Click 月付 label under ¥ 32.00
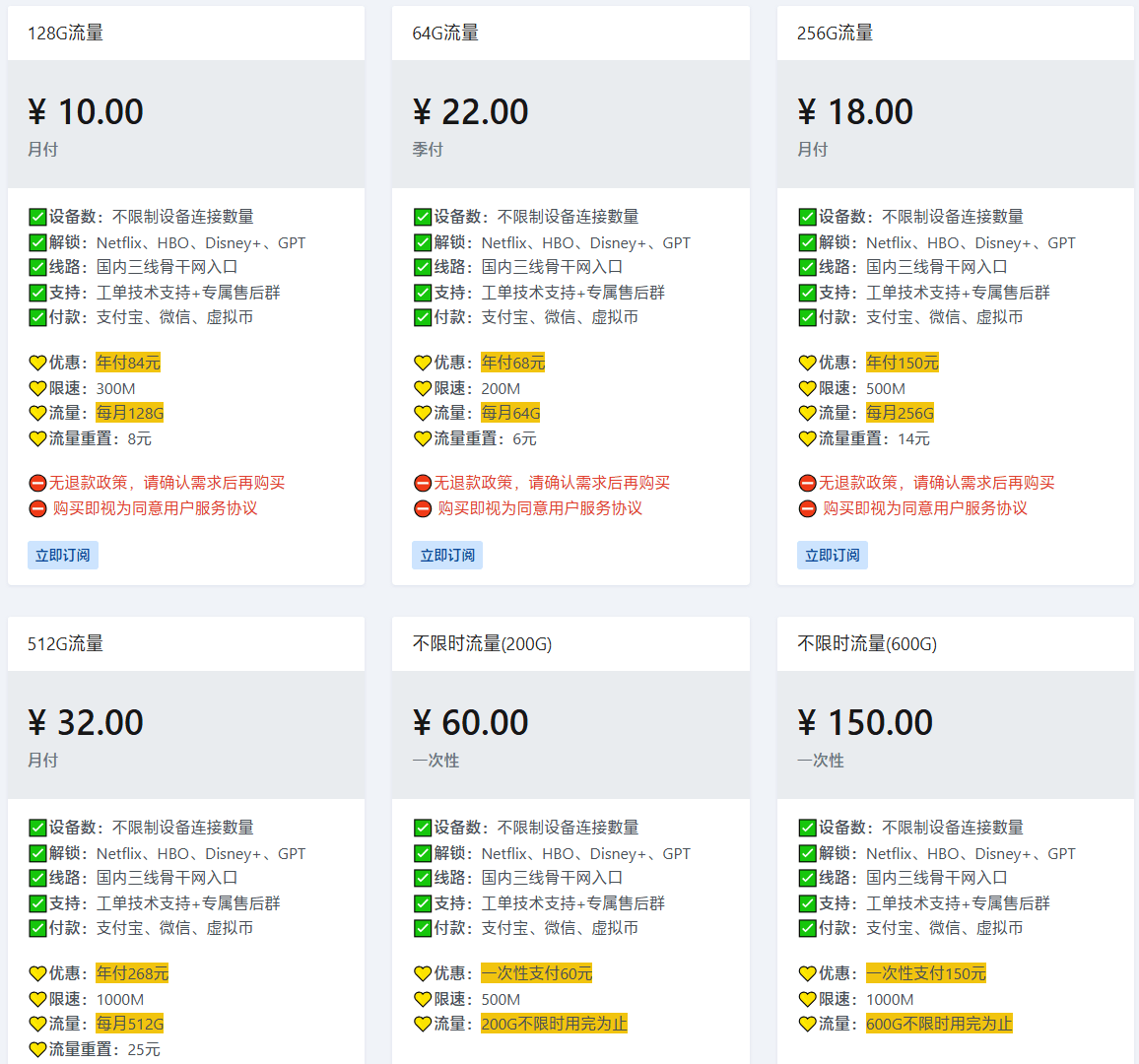The image size is (1139, 1064). (42, 761)
